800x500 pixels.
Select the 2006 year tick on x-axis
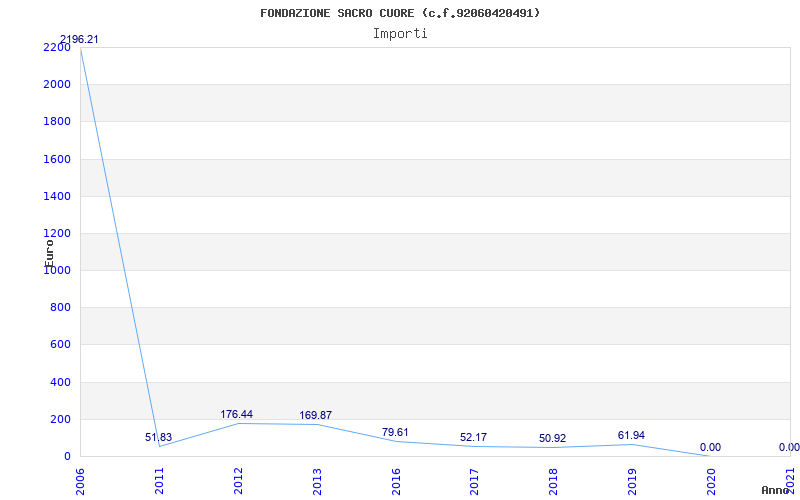click(80, 479)
